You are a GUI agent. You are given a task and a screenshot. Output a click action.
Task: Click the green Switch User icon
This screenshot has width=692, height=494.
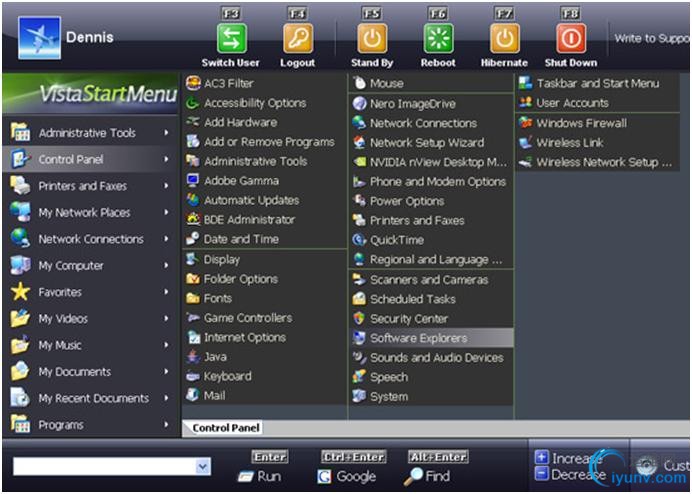pos(232,38)
